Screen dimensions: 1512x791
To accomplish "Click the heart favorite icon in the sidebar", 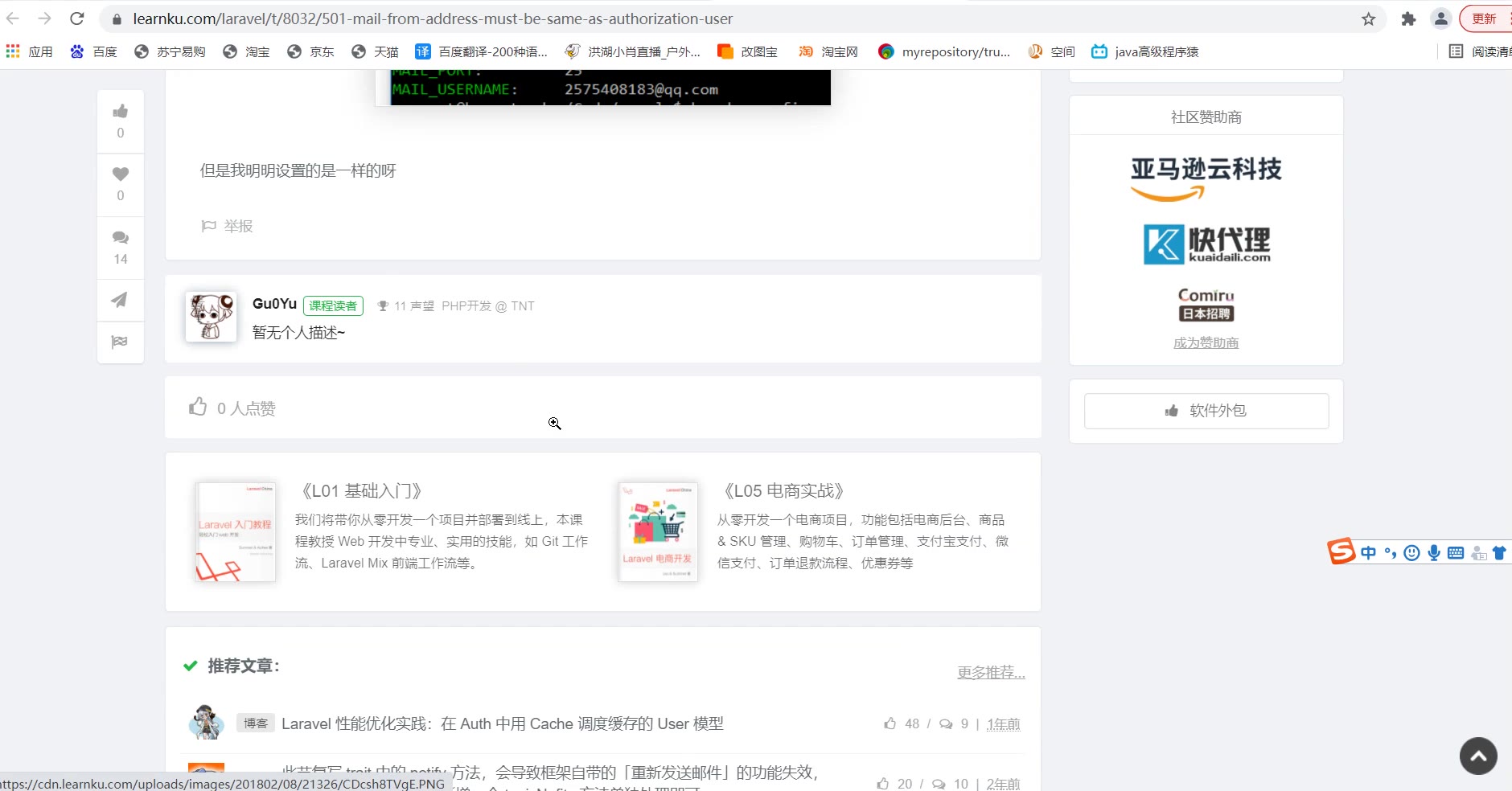I will point(121,174).
